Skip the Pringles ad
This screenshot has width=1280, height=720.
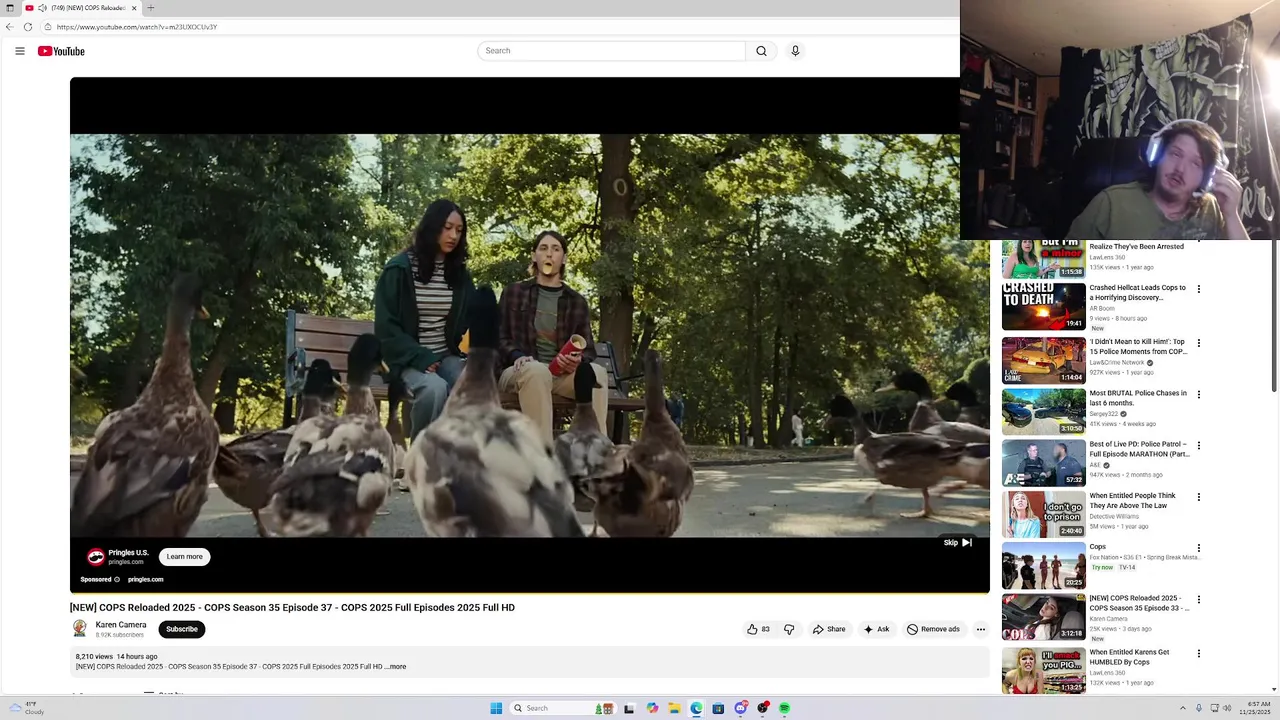(957, 543)
